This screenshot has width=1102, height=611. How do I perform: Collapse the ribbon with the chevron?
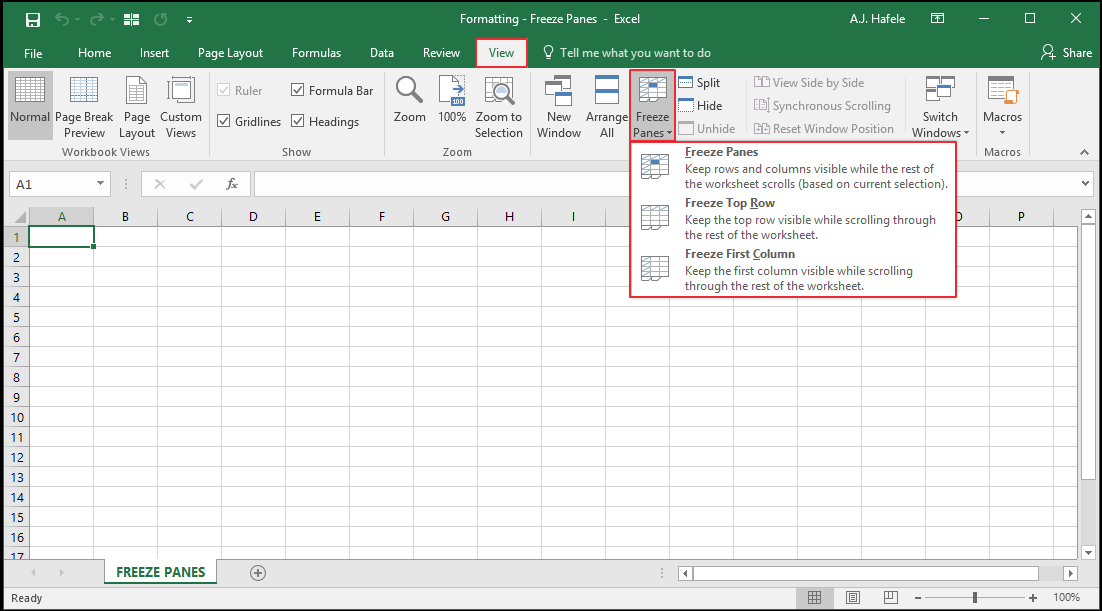coord(1084,152)
